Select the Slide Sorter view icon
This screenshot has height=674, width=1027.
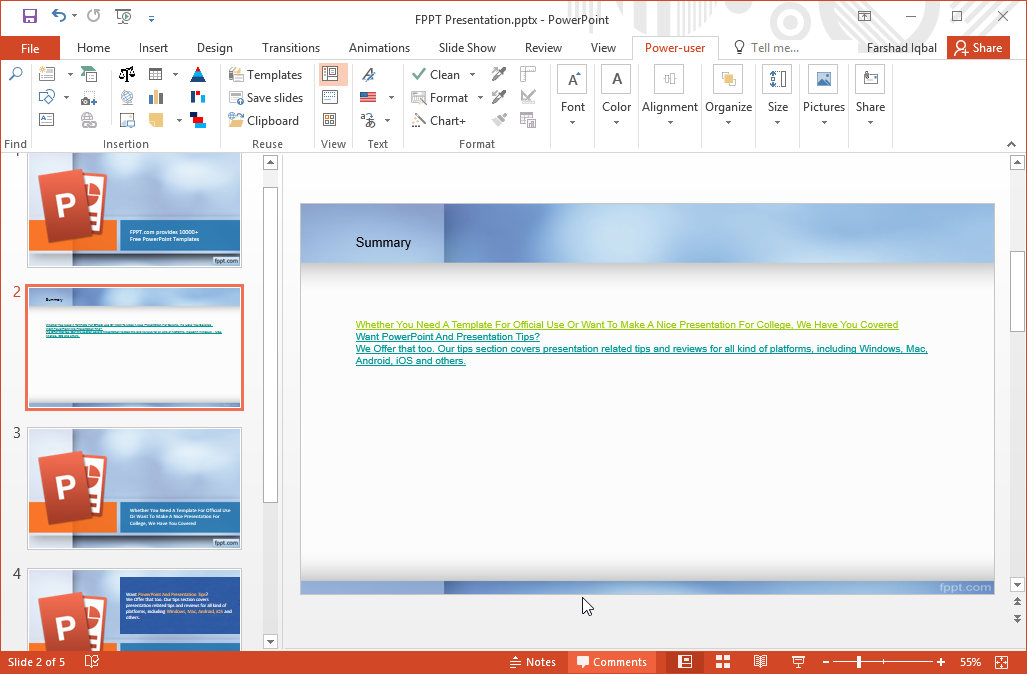722,661
